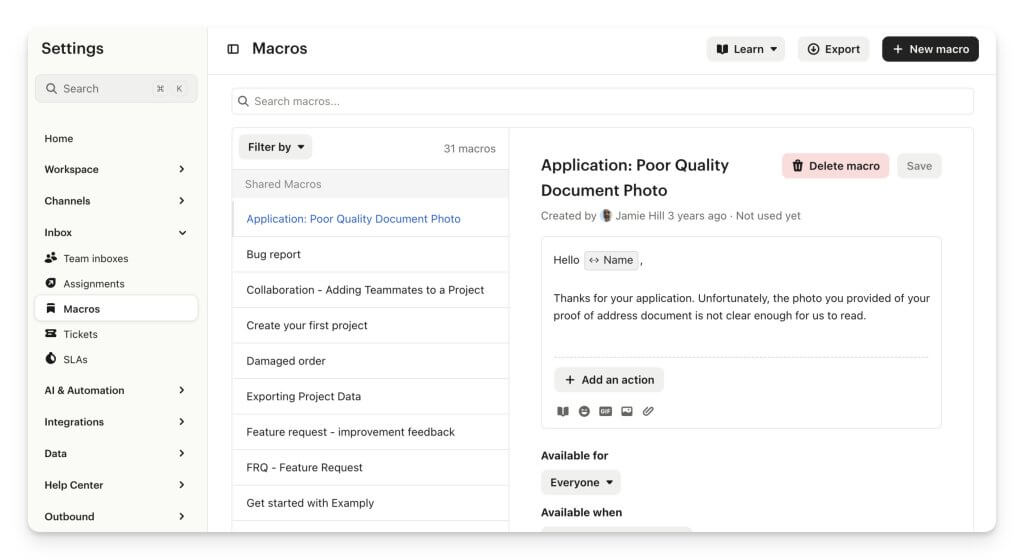Viewport: 1024px width, 560px height.
Task: Click the New macro button
Action: click(x=930, y=49)
